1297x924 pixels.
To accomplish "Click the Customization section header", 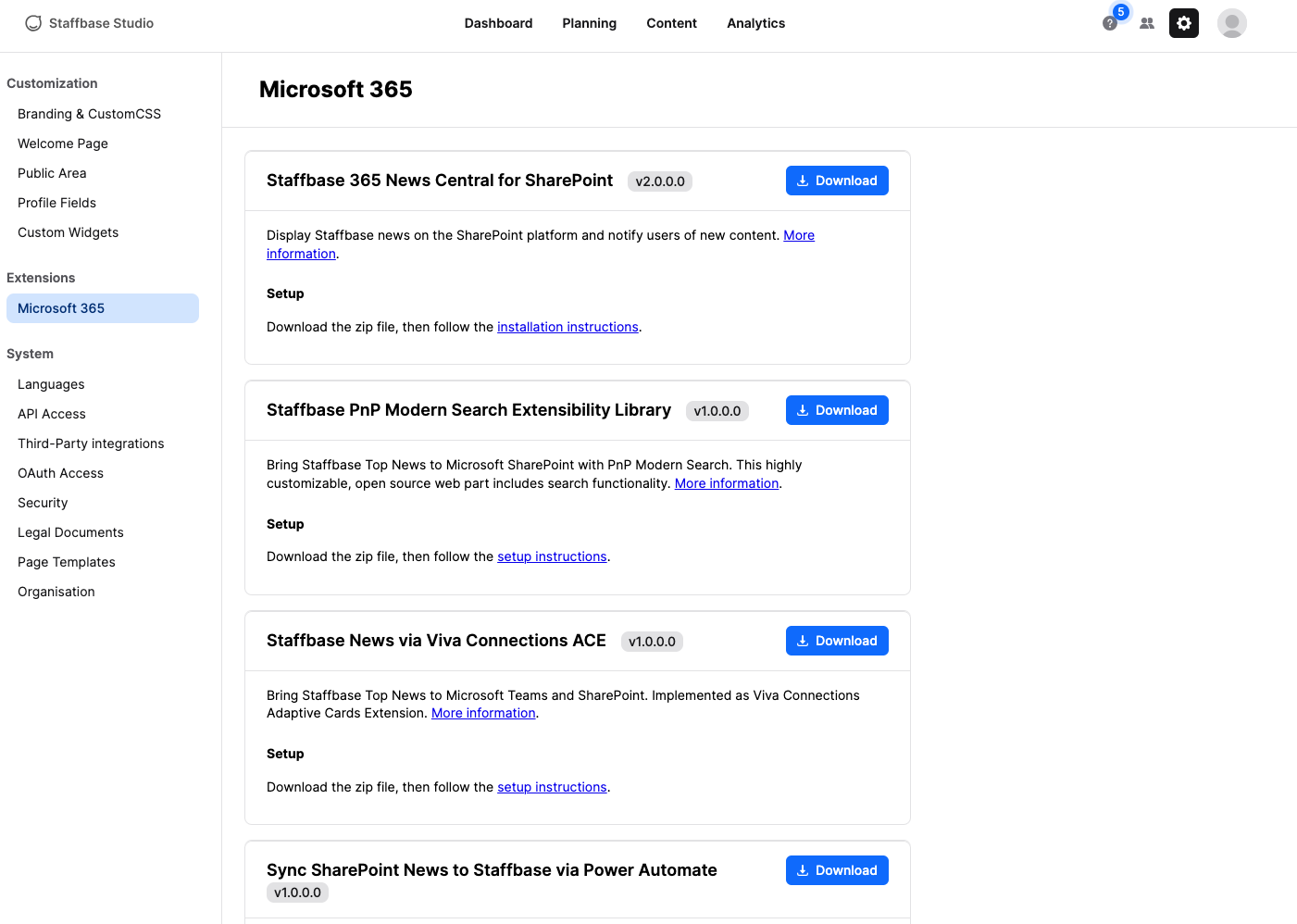I will [52, 83].
